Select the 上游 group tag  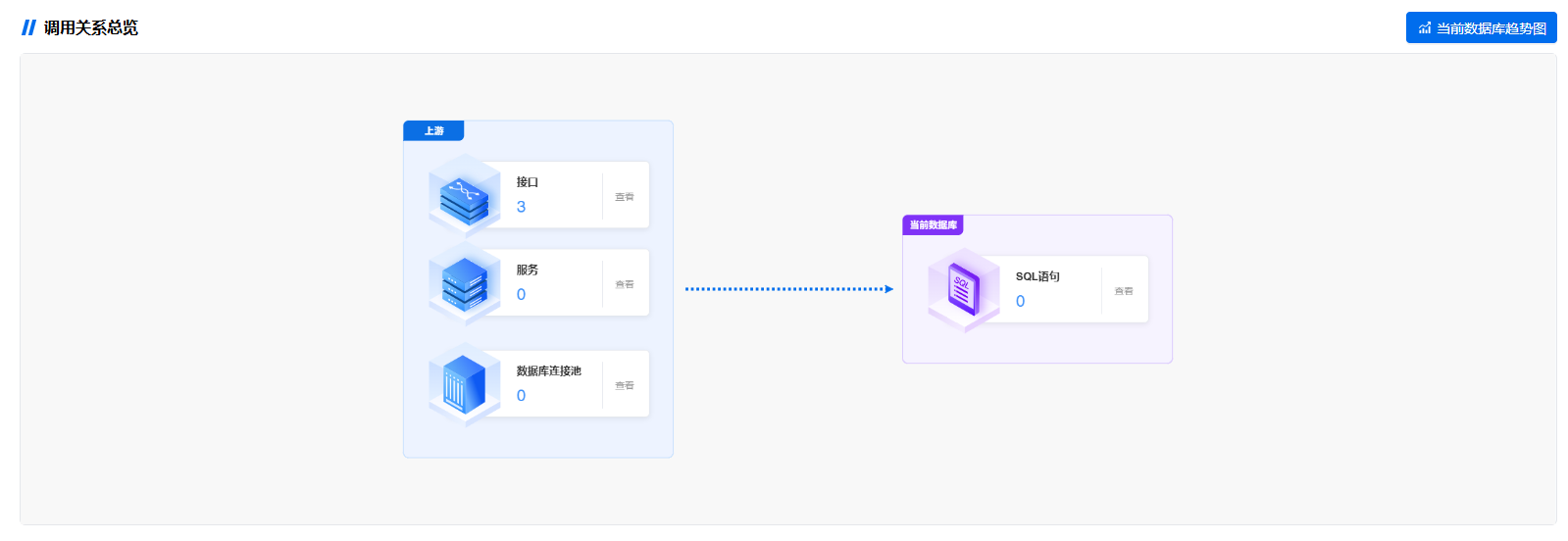pos(433,130)
